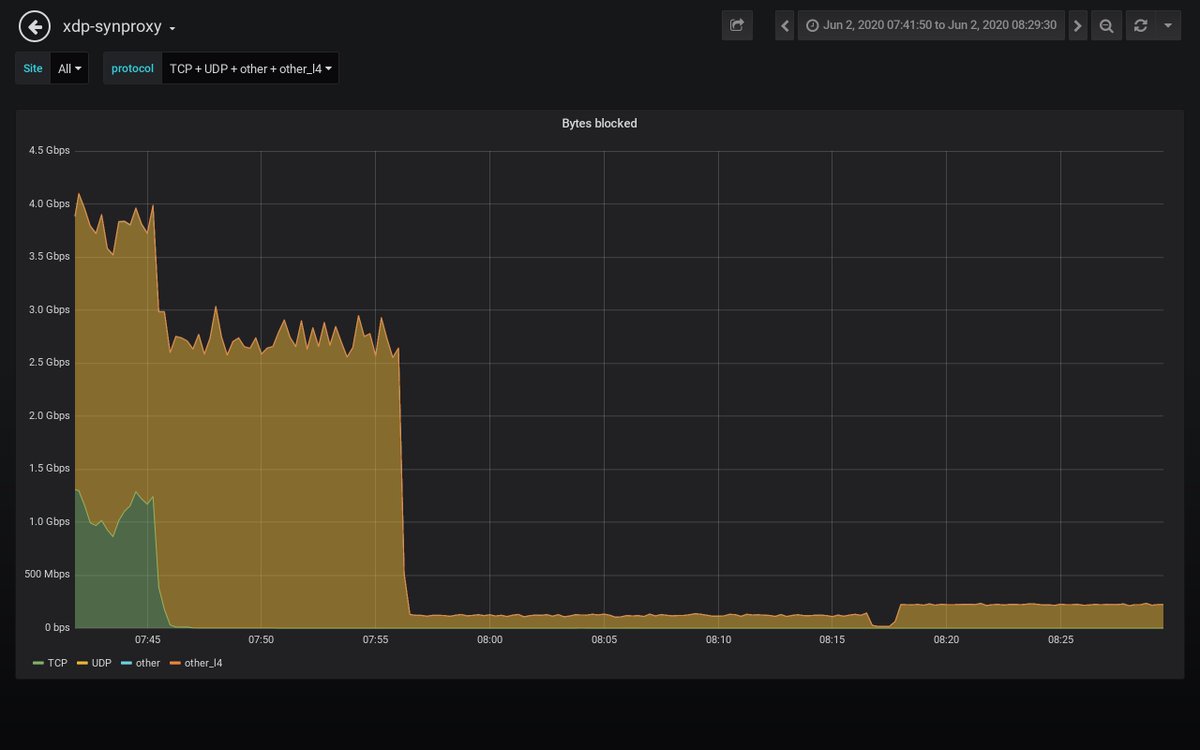Shift time range forward with the right chevron
Image resolution: width=1200 pixels, height=750 pixels.
tap(1077, 25)
